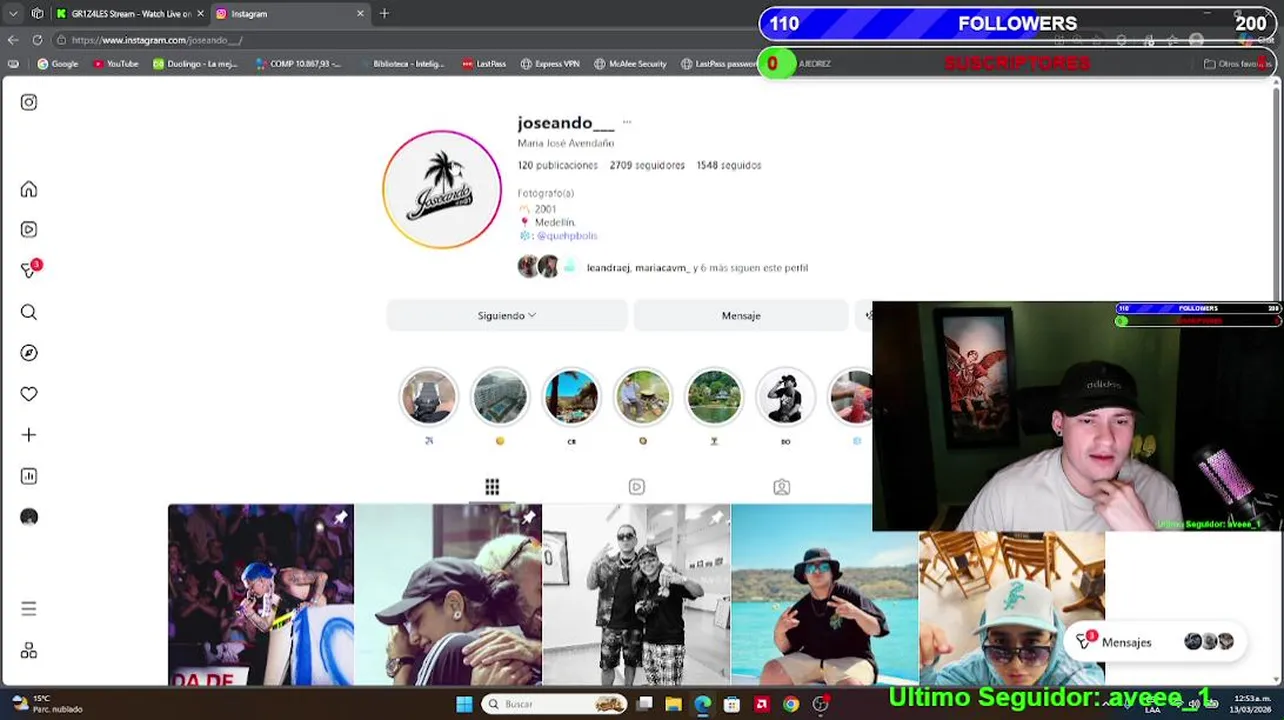Focus the taskbar Buscar search box
Image resolution: width=1284 pixels, height=720 pixels.
(554, 704)
